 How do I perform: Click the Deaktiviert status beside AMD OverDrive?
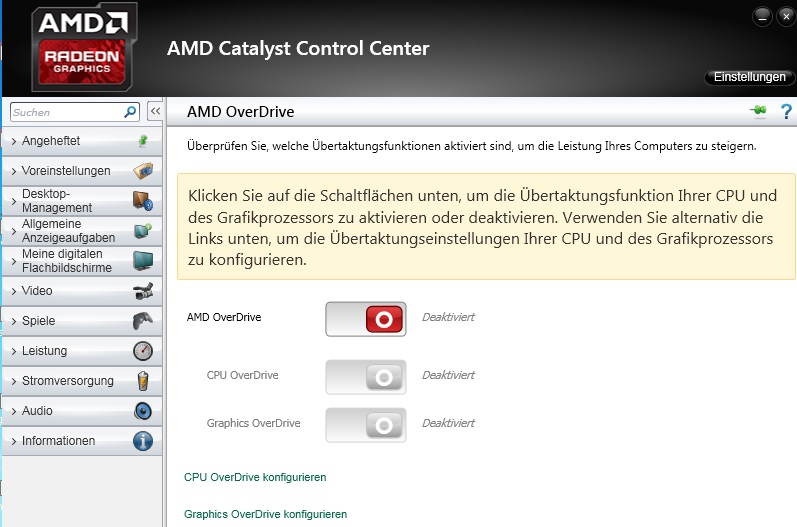click(x=448, y=317)
